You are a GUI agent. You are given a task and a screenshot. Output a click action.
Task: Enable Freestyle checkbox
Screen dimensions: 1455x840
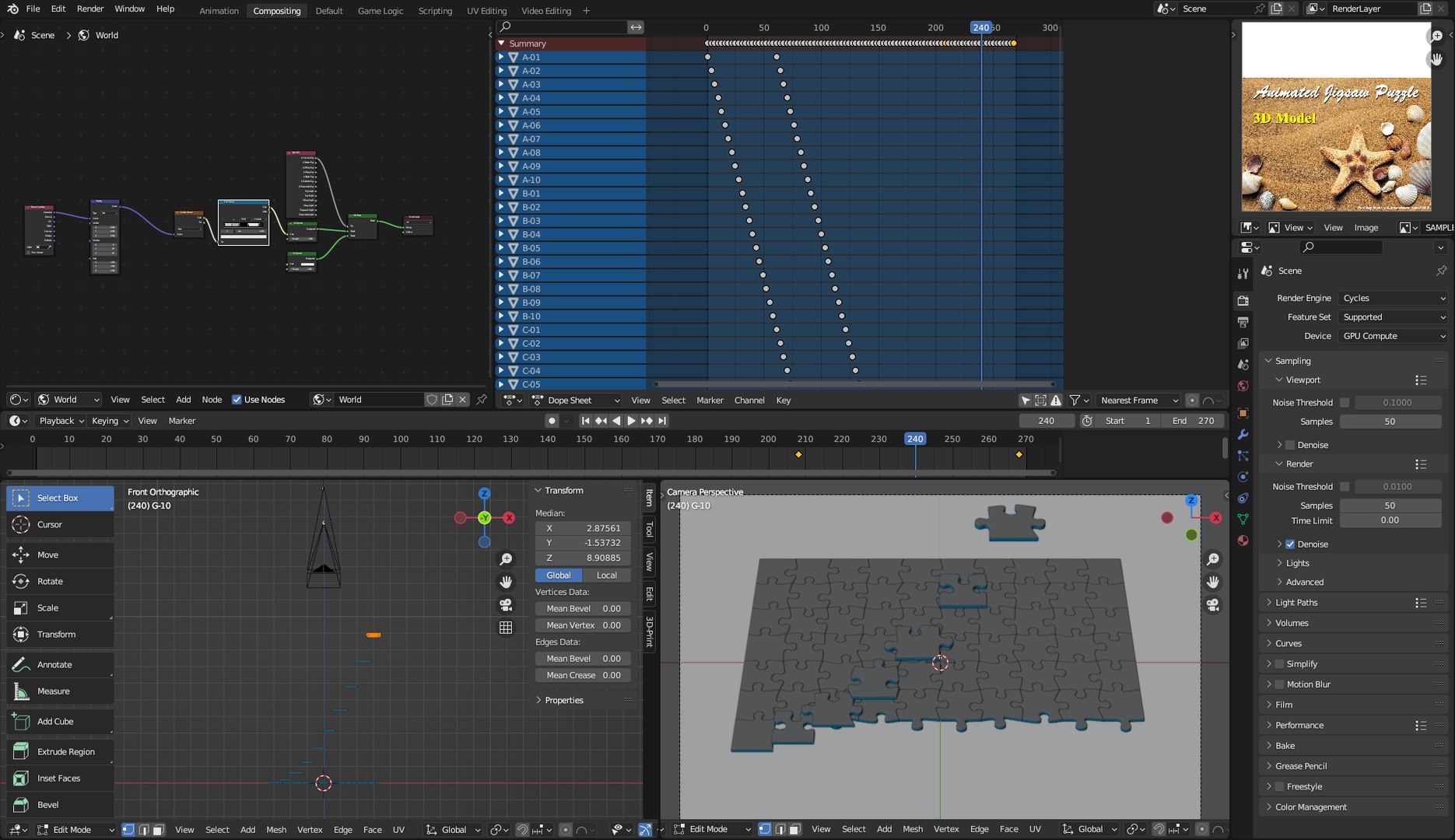click(1279, 787)
